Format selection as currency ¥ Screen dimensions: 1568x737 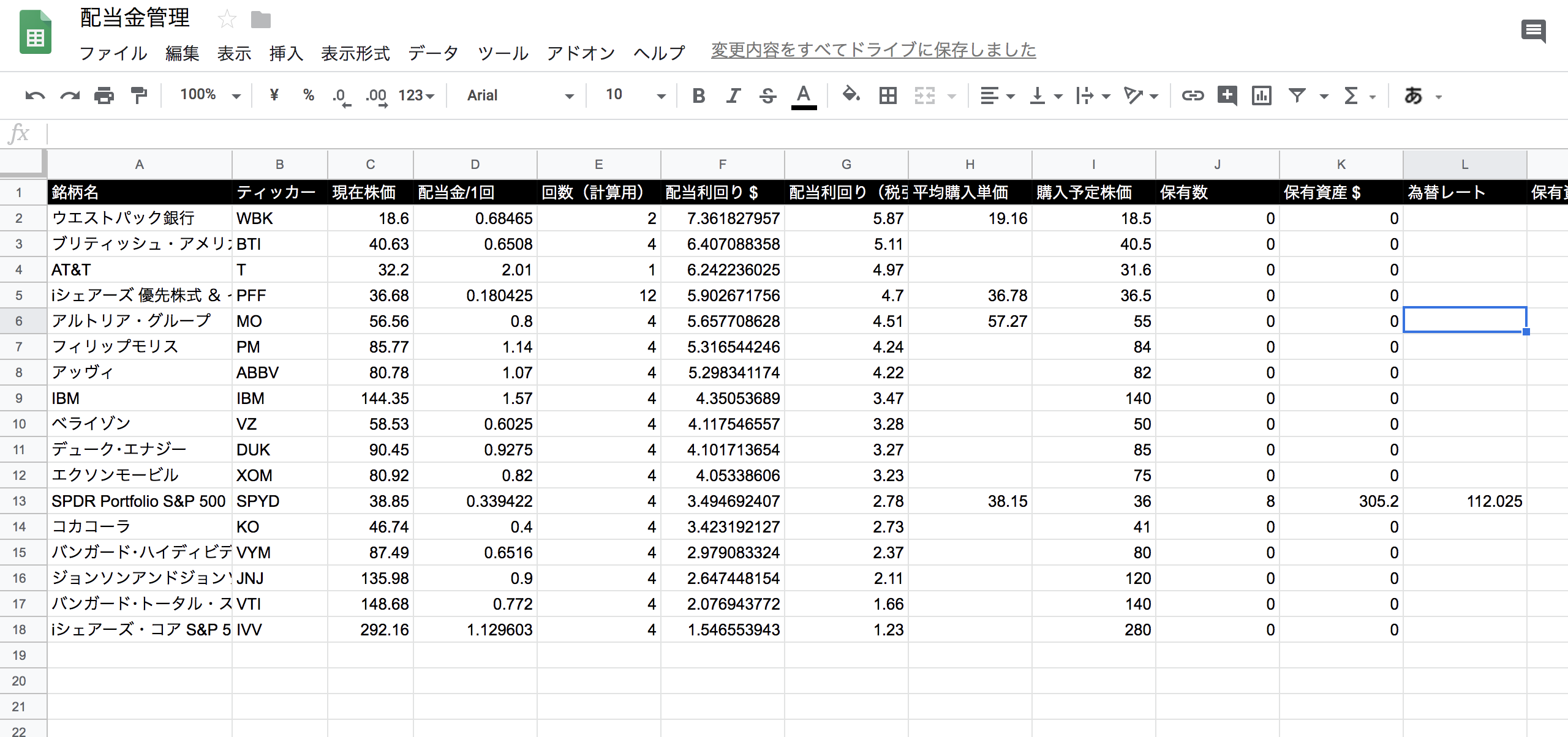[274, 95]
